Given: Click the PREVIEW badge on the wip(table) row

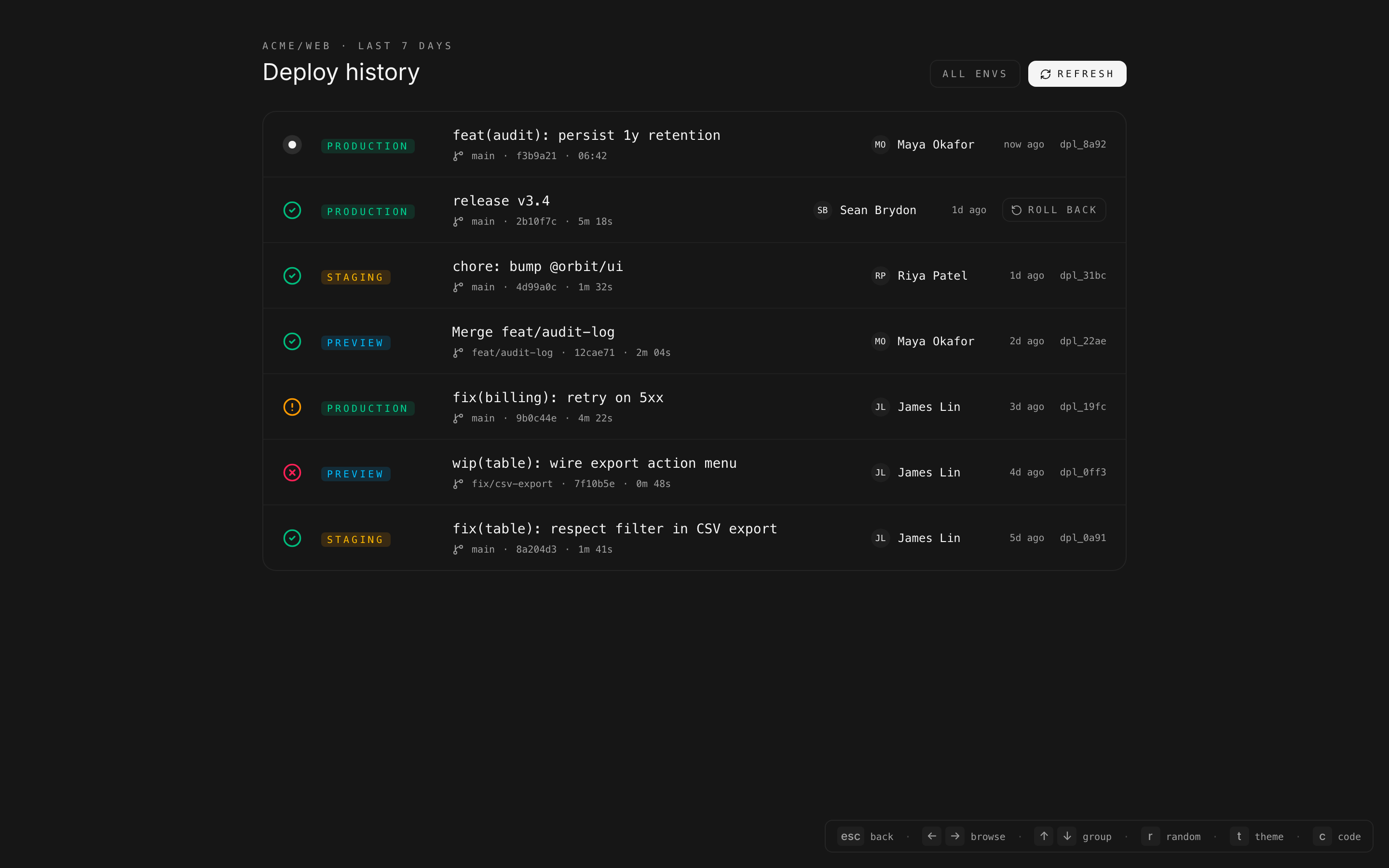Looking at the screenshot, I should [355, 474].
